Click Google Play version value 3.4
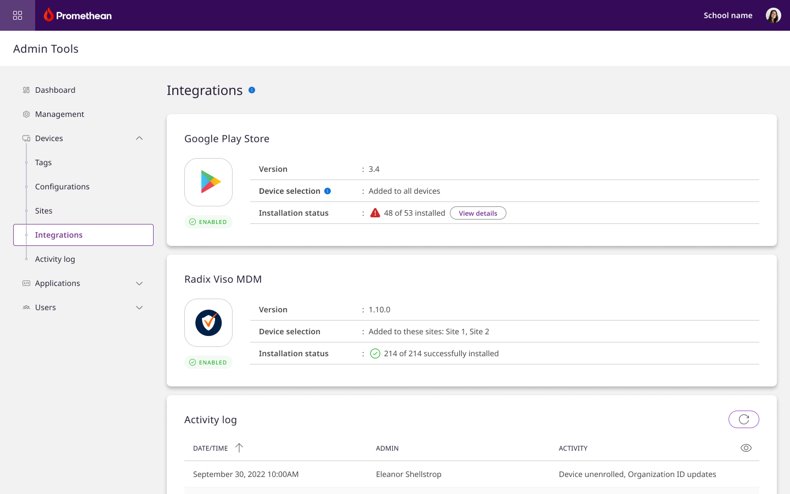The width and height of the screenshot is (790, 494). tap(374, 169)
